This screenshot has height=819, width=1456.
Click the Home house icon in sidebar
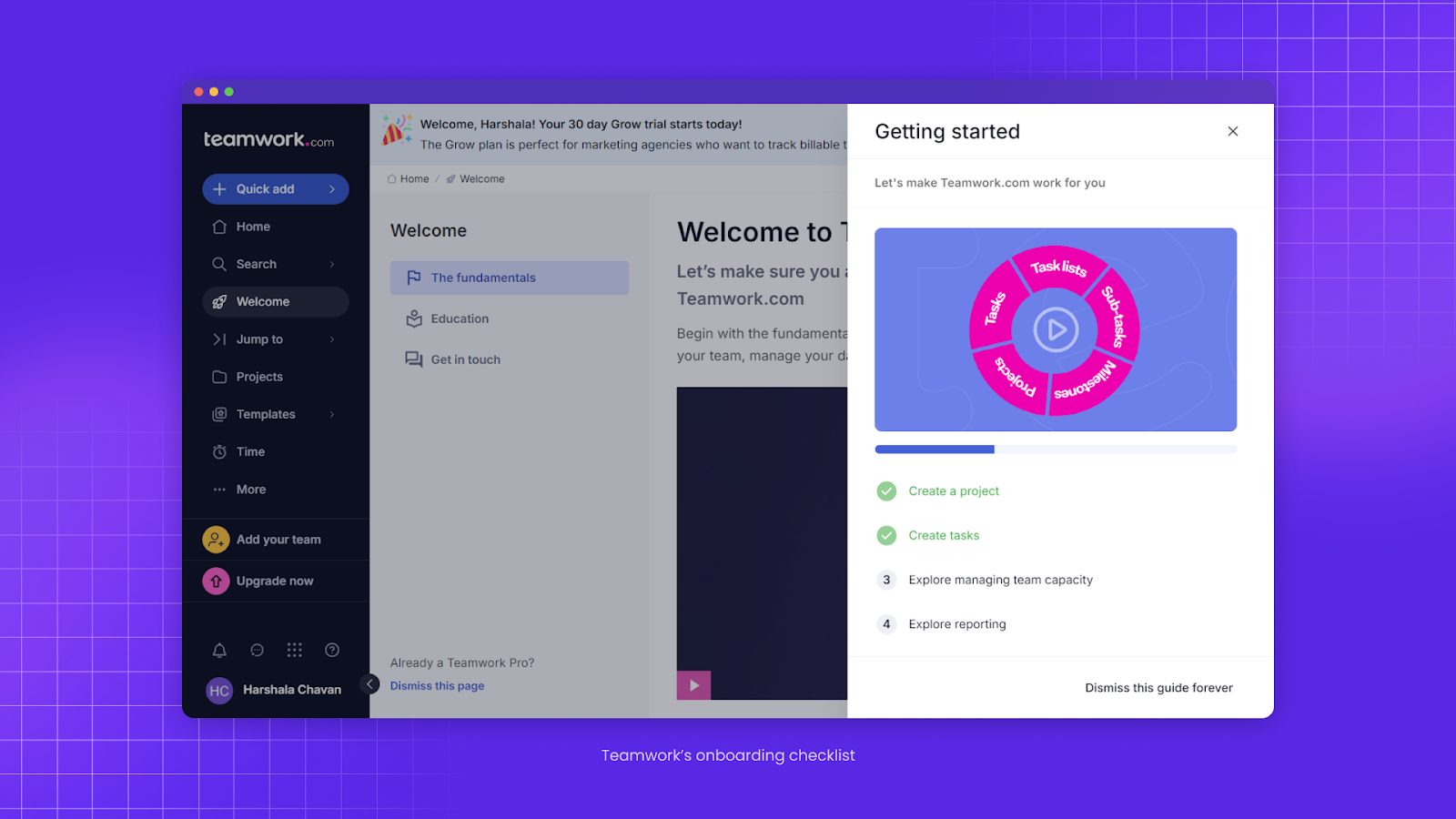219,227
